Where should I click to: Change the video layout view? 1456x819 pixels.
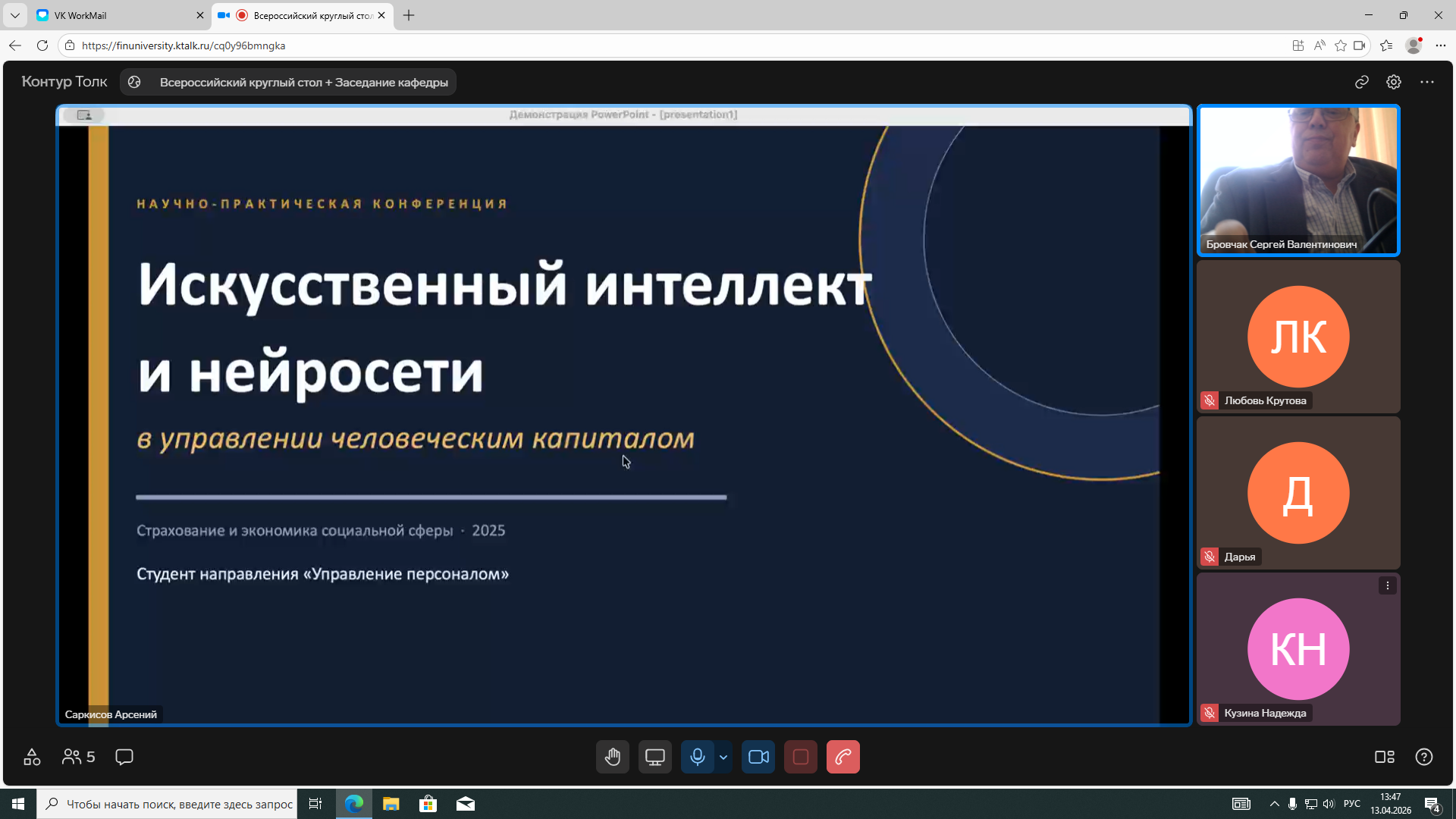1385,757
